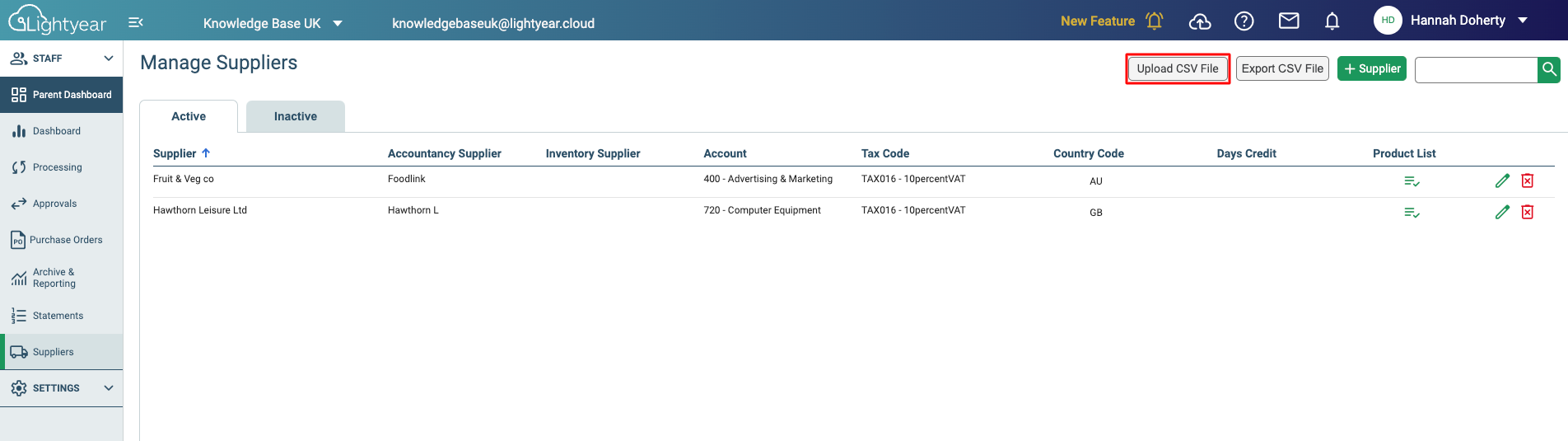The height and width of the screenshot is (441, 1568).
Task: Open the help question mark icon
Action: click(1244, 21)
